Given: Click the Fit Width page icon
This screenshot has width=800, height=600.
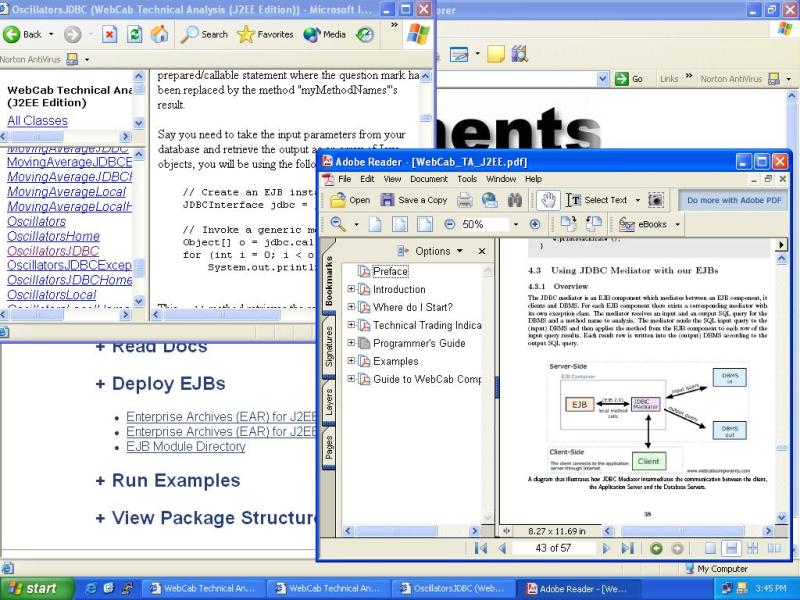Looking at the screenshot, I should point(424,224).
